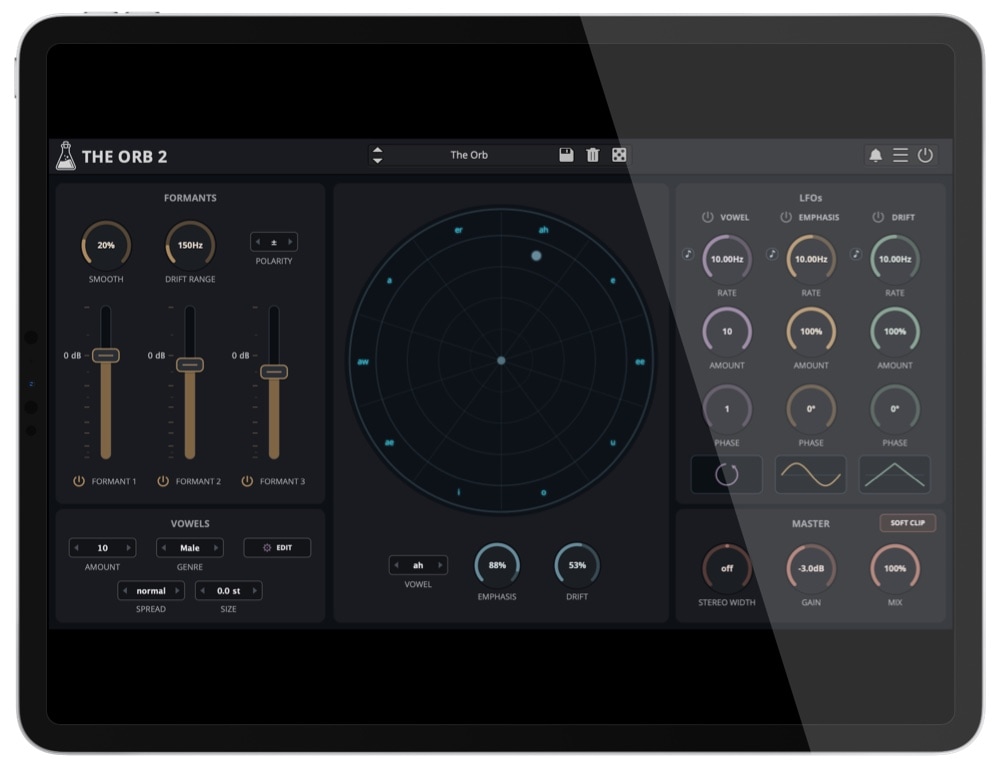Enable tempo sync note for Drift LFO
This screenshot has width=1000, height=767.
point(856,254)
